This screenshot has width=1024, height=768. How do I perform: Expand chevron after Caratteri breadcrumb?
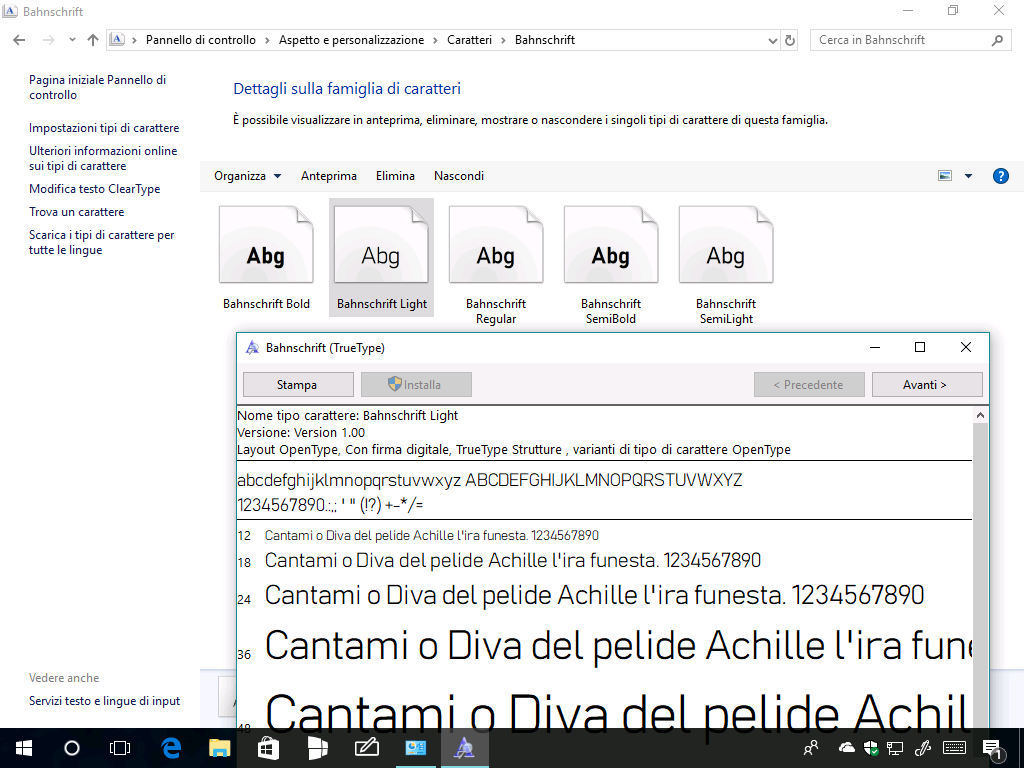click(503, 40)
